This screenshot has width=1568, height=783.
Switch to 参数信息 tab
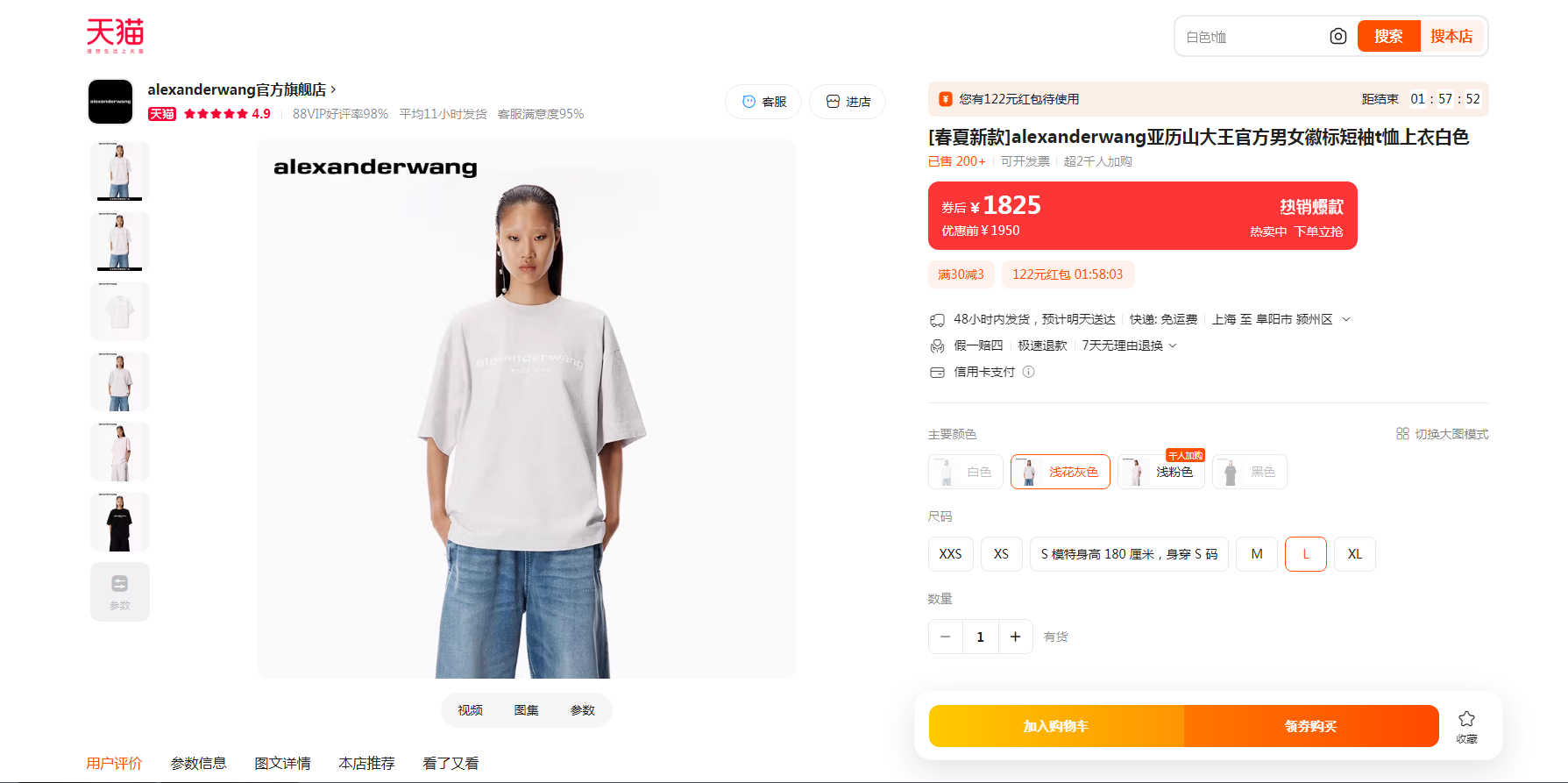198,763
